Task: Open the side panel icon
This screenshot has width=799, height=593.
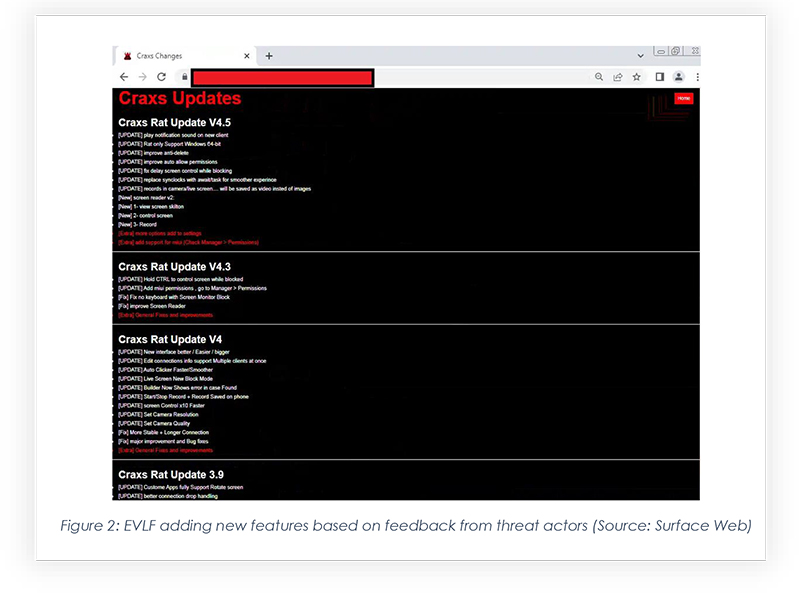Action: pos(659,77)
